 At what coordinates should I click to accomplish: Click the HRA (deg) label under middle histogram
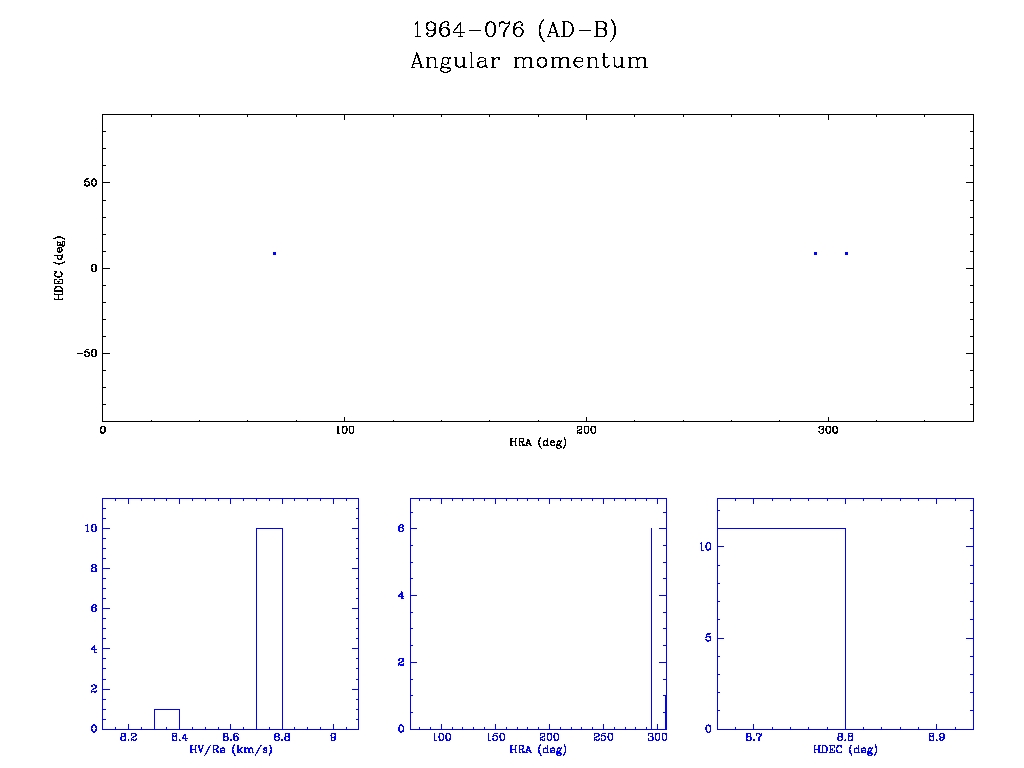tap(538, 750)
